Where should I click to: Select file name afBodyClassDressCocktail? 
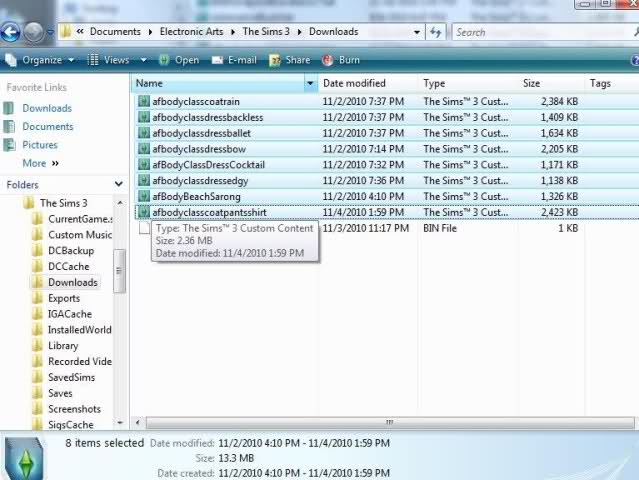click(209, 165)
